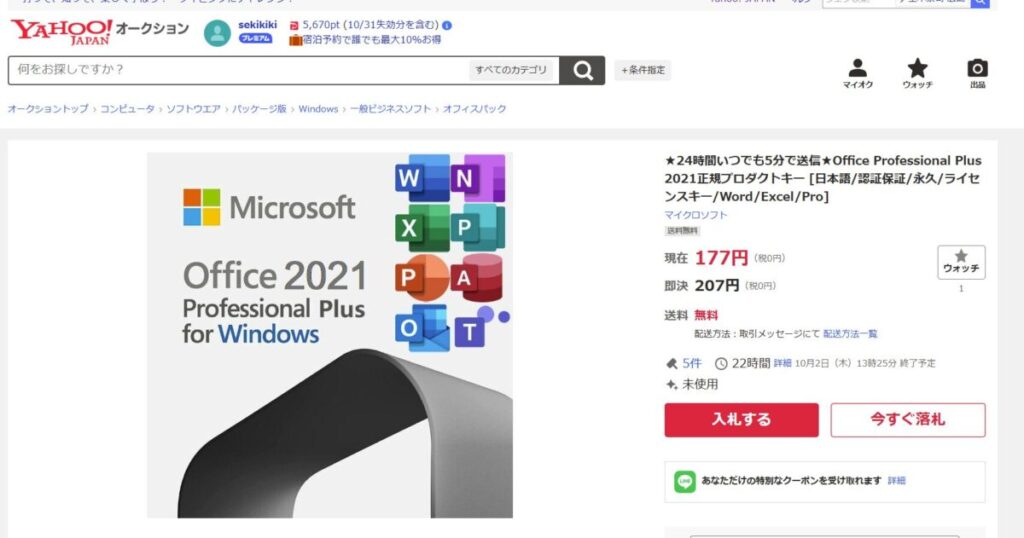
Task: Open the 配送方法一覧 link
Action: pos(850,334)
